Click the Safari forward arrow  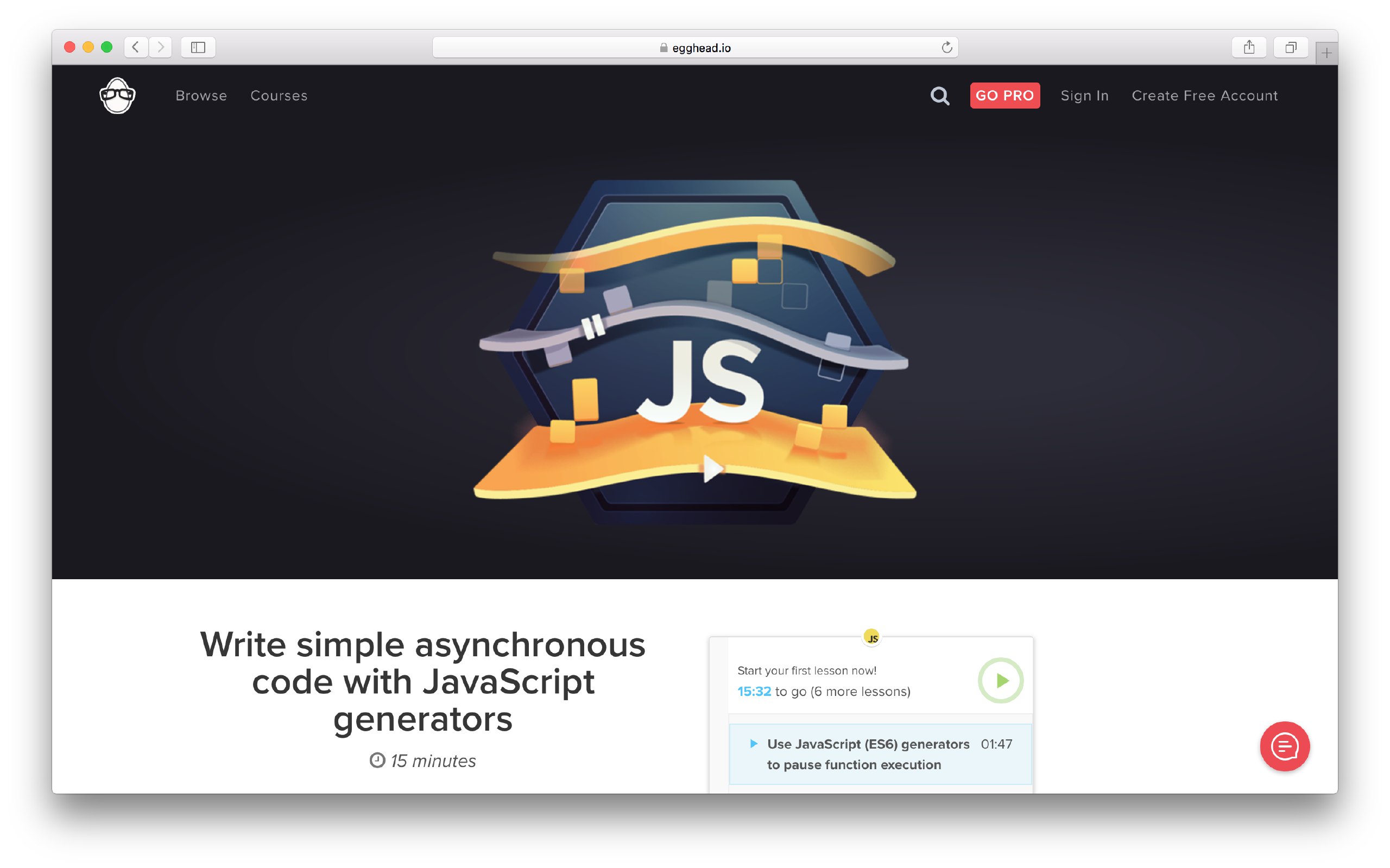point(161,47)
